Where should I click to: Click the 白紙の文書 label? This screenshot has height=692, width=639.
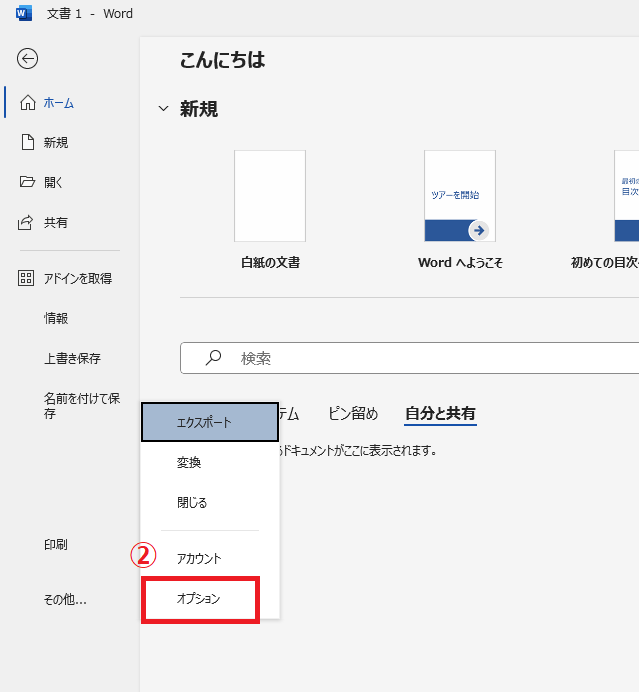tap(271, 263)
